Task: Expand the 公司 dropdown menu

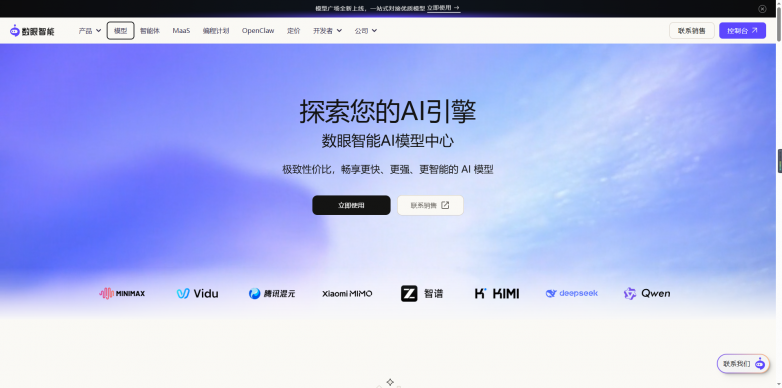Action: 366,31
